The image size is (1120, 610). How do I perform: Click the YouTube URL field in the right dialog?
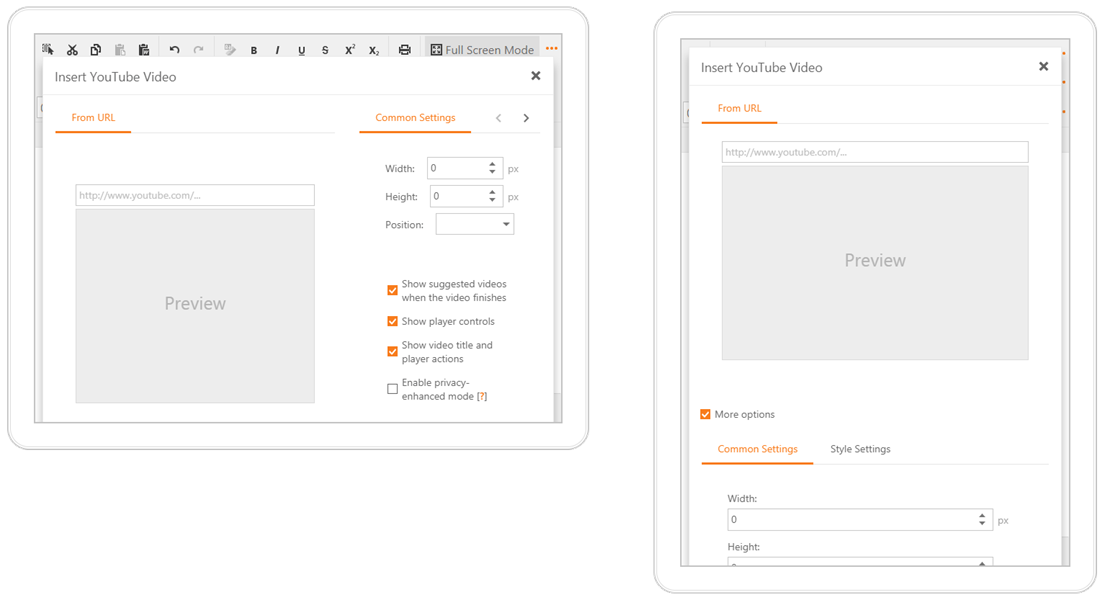[875, 152]
